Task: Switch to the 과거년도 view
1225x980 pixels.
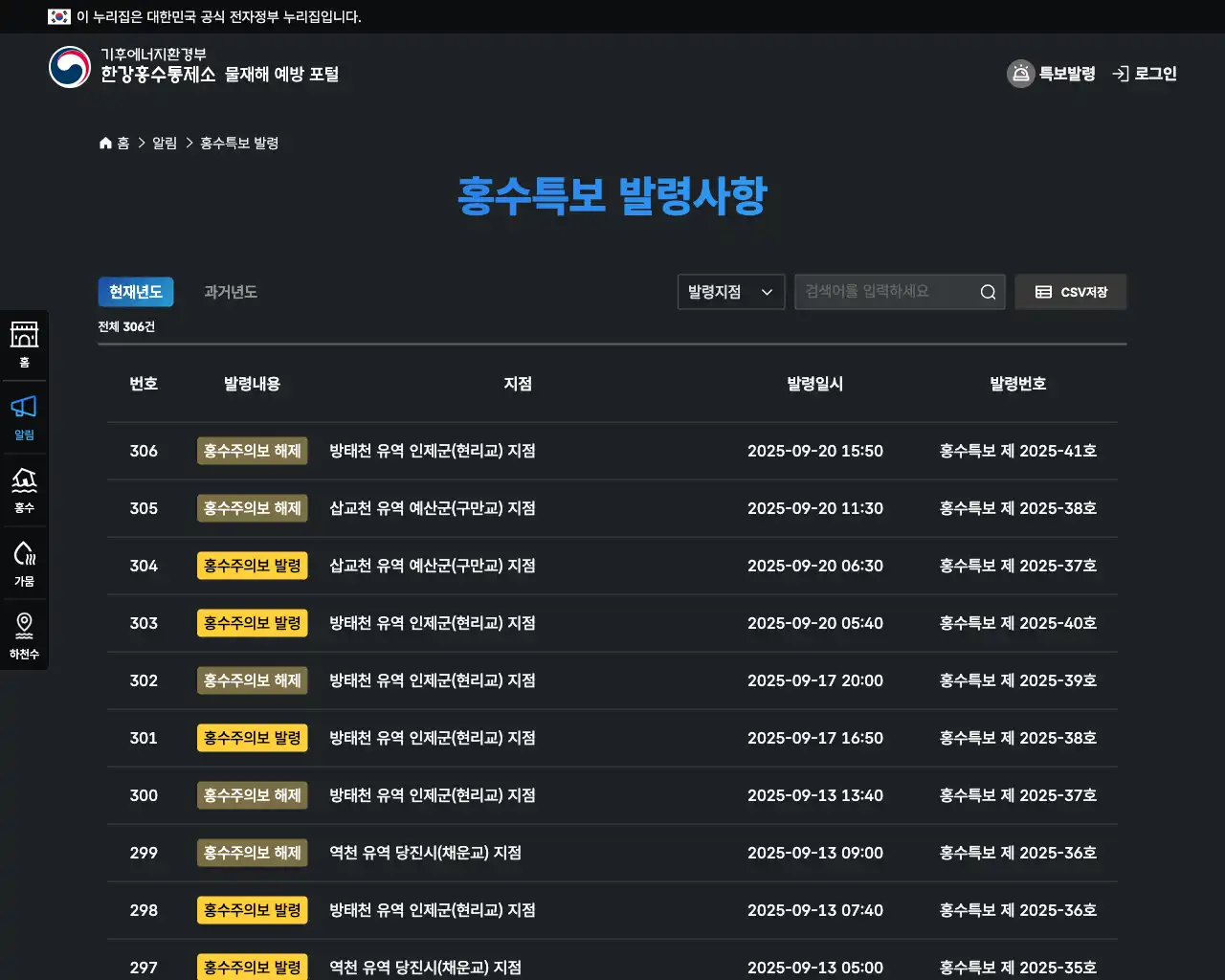Action: tap(229, 292)
